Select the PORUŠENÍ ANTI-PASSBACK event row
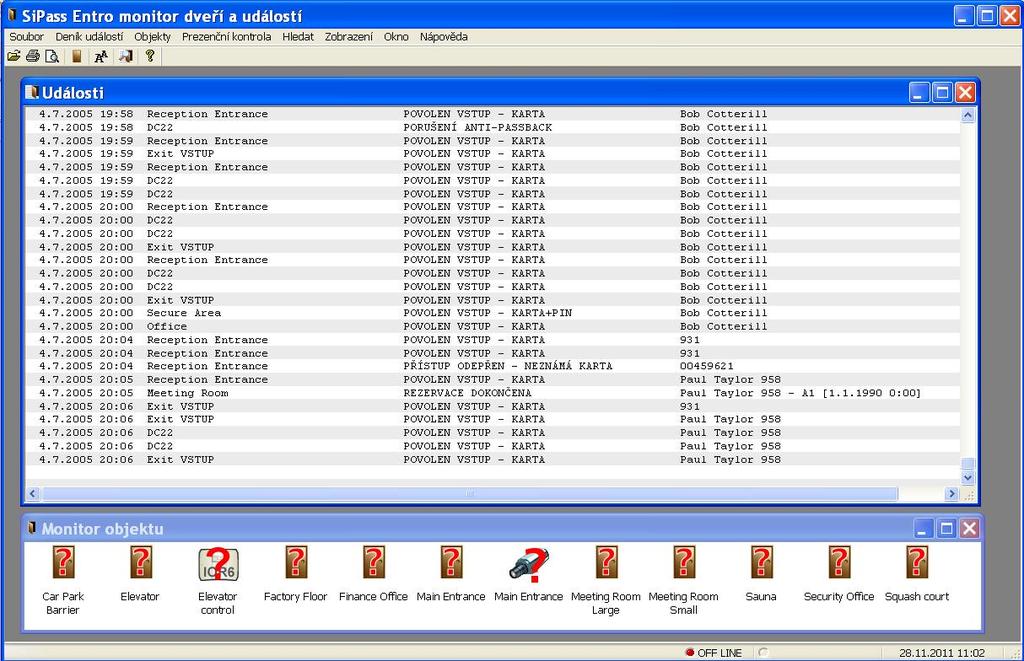This screenshot has height=661, width=1024. 493,127
